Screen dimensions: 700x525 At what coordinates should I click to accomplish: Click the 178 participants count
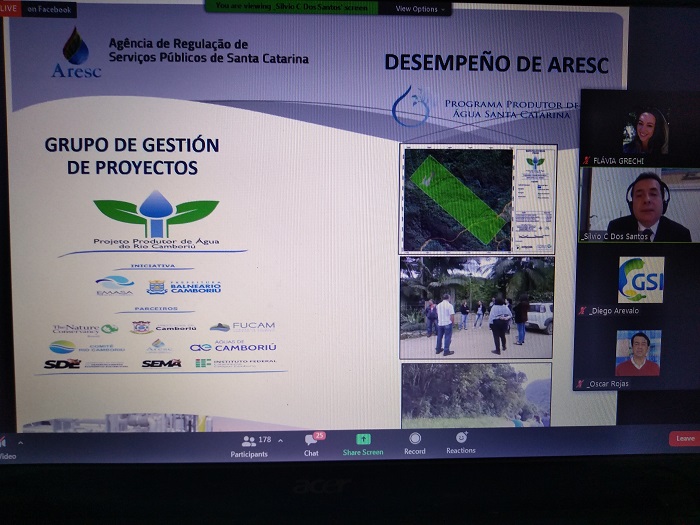click(x=265, y=440)
